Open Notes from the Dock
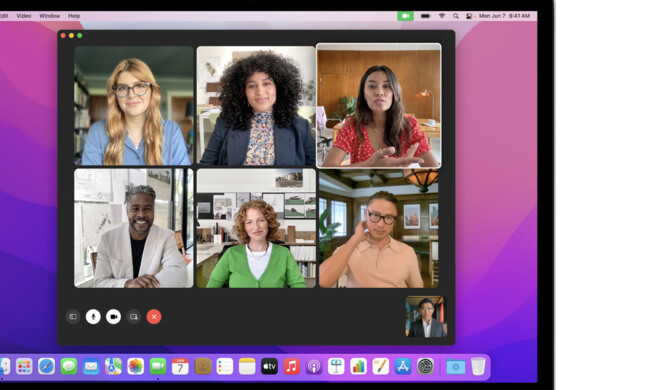The width and height of the screenshot is (660, 390). (x=247, y=366)
